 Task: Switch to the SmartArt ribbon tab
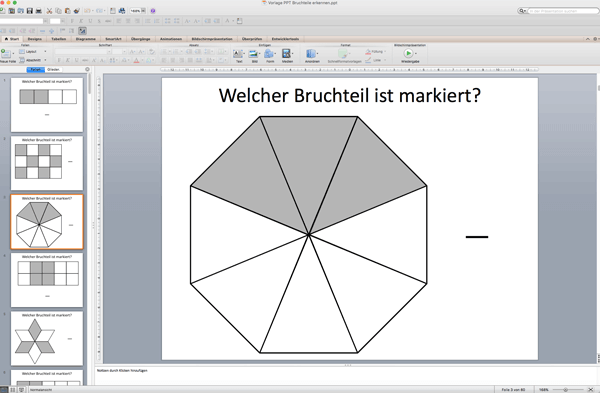tap(113, 39)
